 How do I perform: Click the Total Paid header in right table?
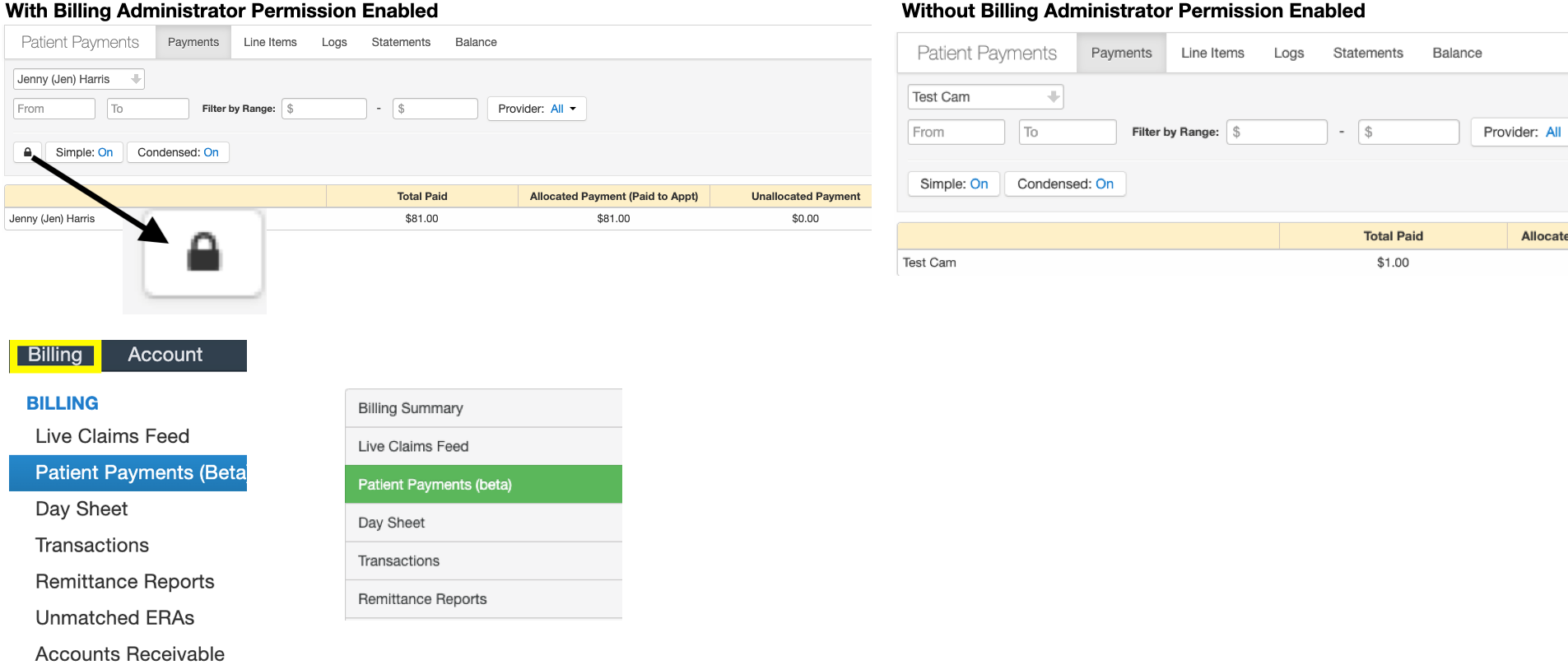coord(1393,236)
